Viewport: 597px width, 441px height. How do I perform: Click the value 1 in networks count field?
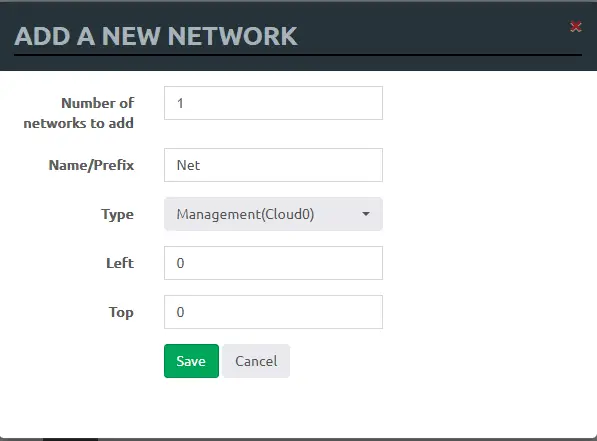tap(180, 103)
